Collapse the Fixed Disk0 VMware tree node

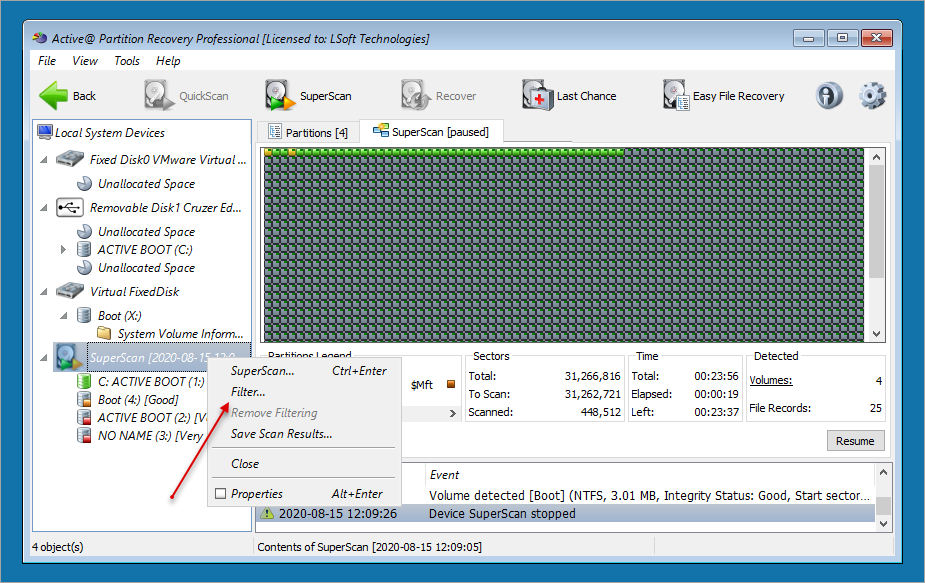coord(44,160)
